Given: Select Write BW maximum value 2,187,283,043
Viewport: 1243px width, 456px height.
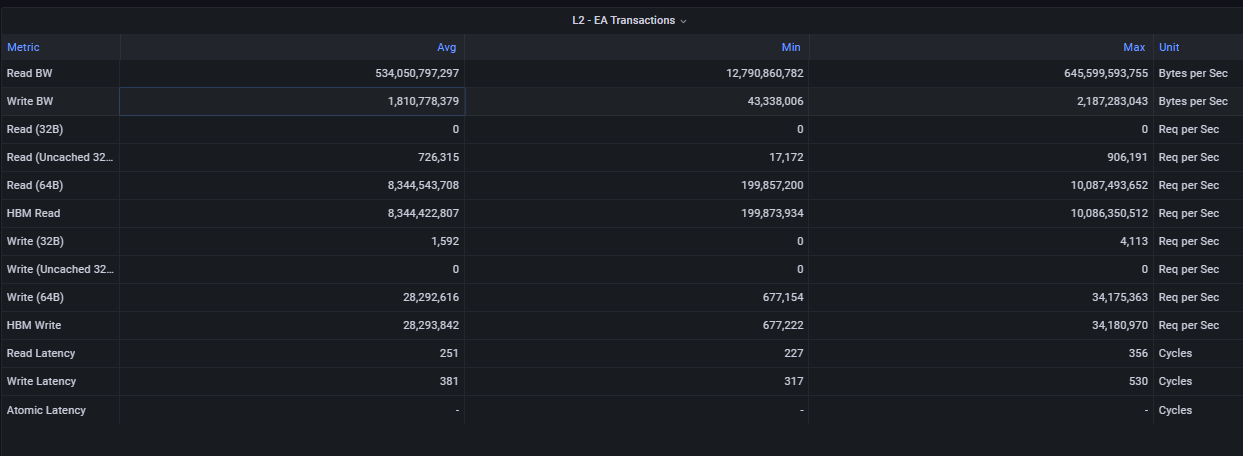Looking at the screenshot, I should tap(1112, 101).
